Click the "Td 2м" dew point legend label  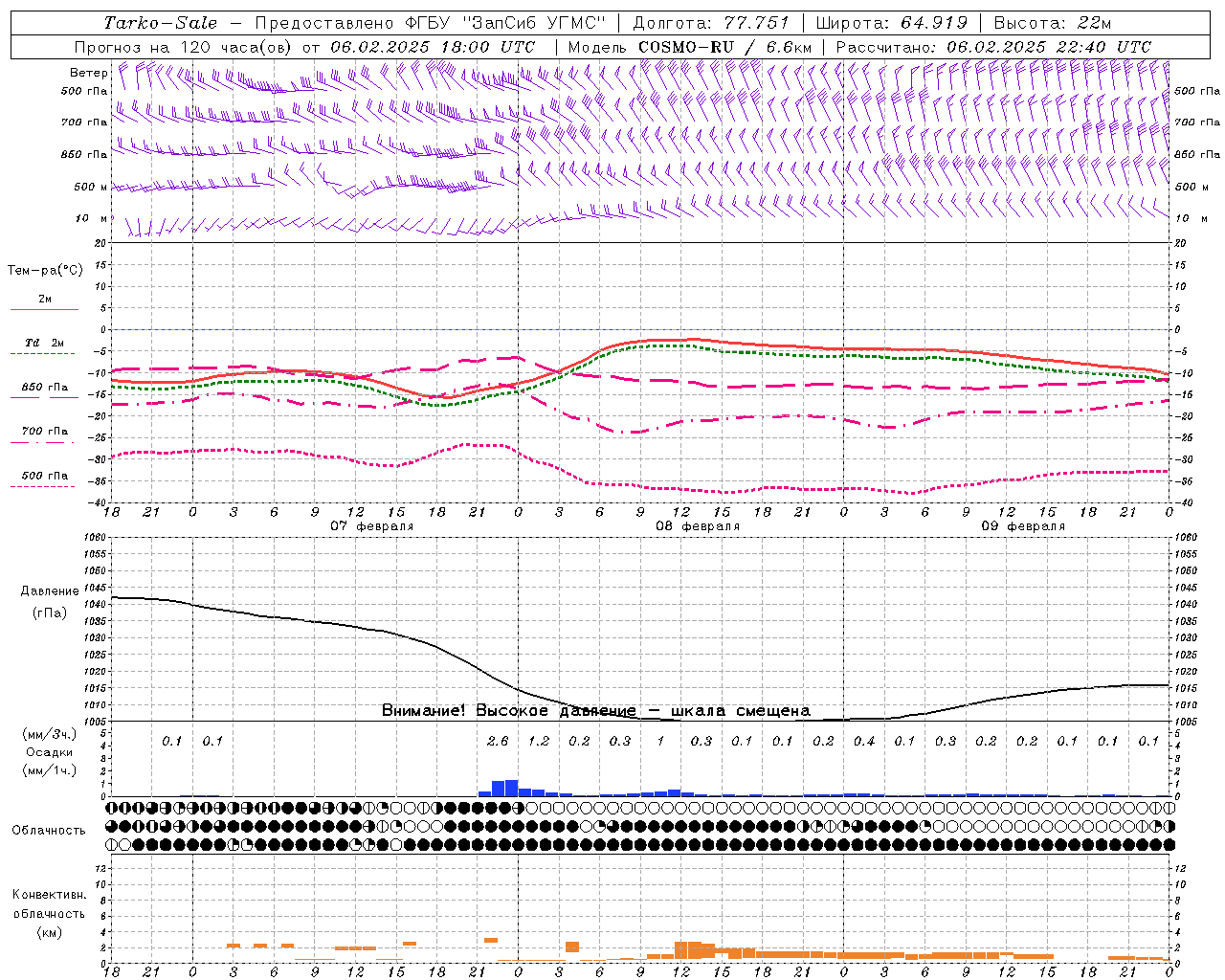point(45,343)
